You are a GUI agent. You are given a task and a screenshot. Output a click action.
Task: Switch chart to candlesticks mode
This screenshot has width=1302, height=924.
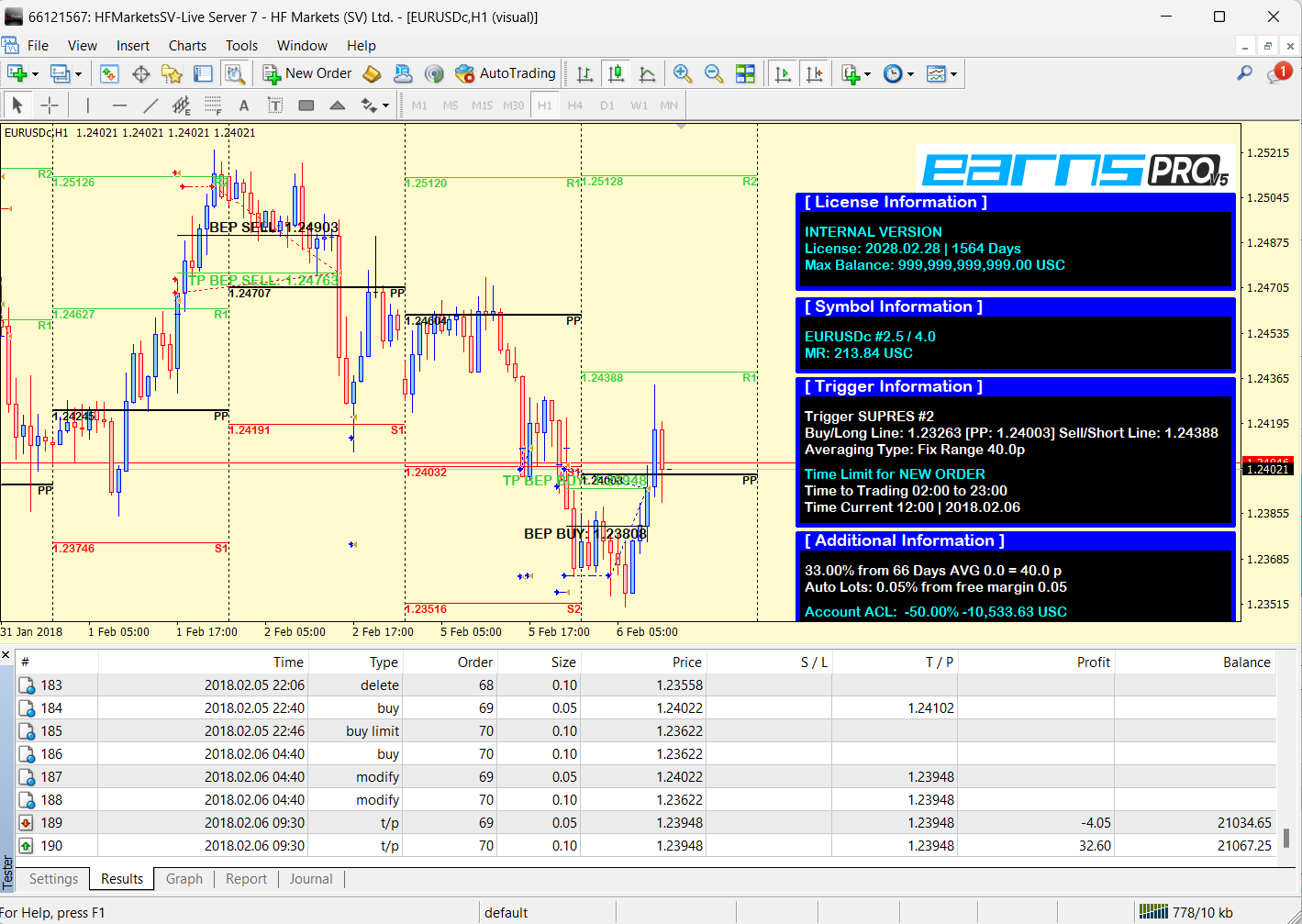click(x=617, y=73)
